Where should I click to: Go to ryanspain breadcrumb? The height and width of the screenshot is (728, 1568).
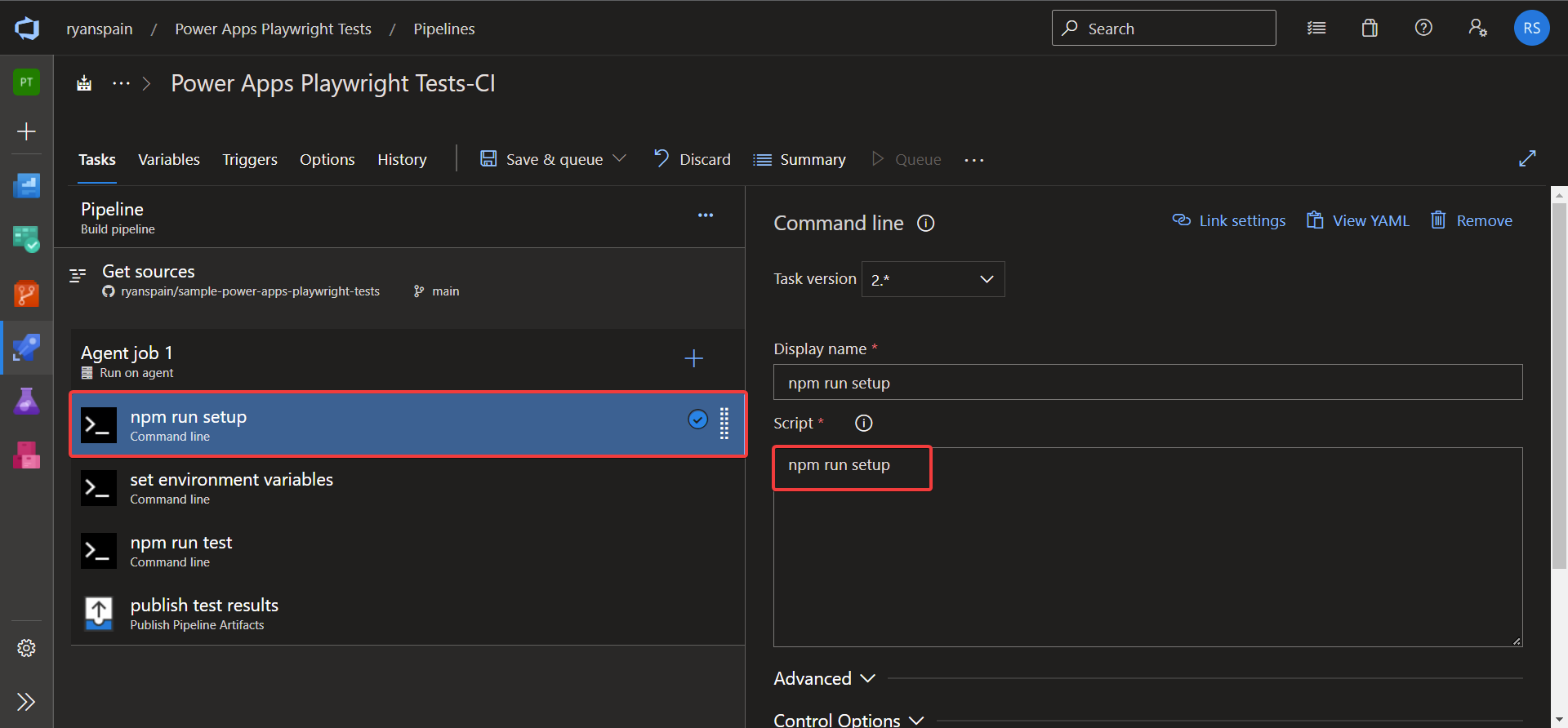[x=100, y=29]
